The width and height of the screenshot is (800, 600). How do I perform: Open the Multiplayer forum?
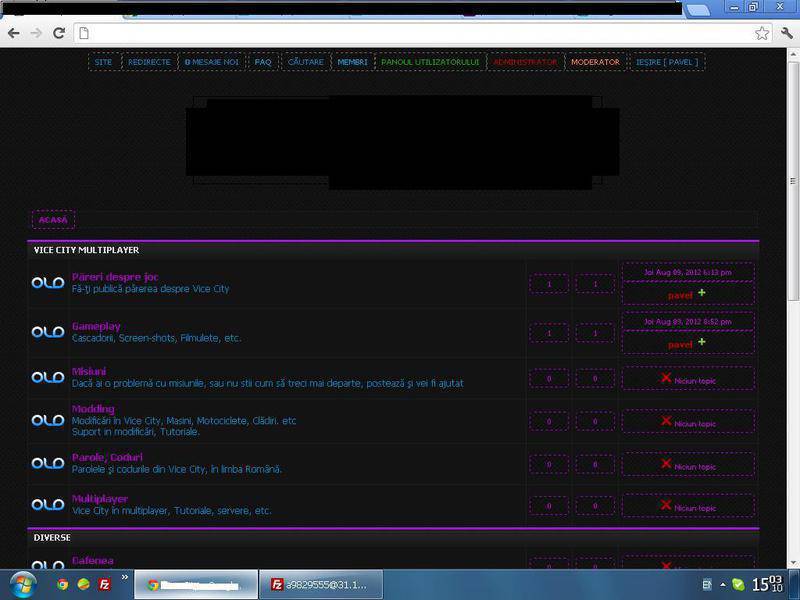tap(100, 499)
